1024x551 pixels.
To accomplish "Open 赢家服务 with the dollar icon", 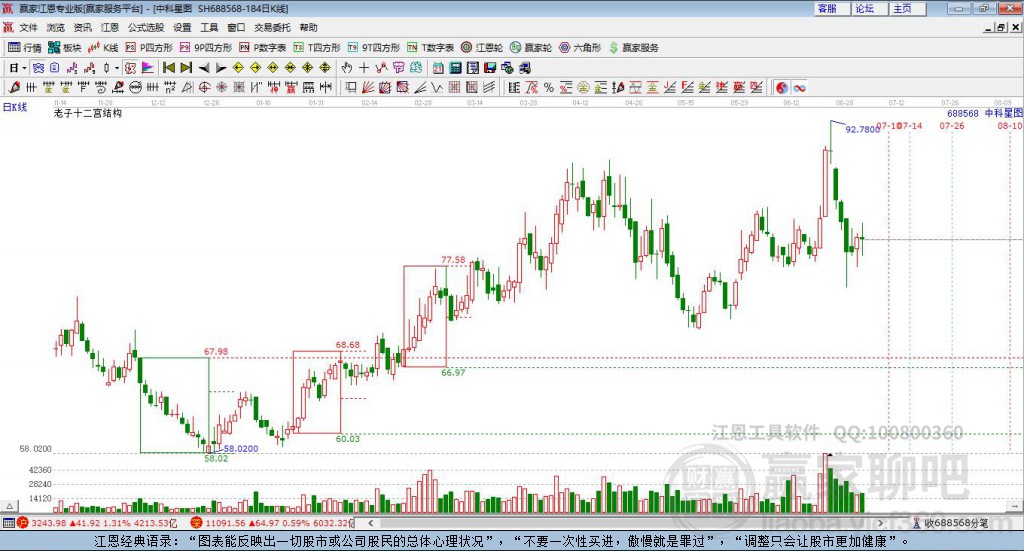I will (x=633, y=48).
